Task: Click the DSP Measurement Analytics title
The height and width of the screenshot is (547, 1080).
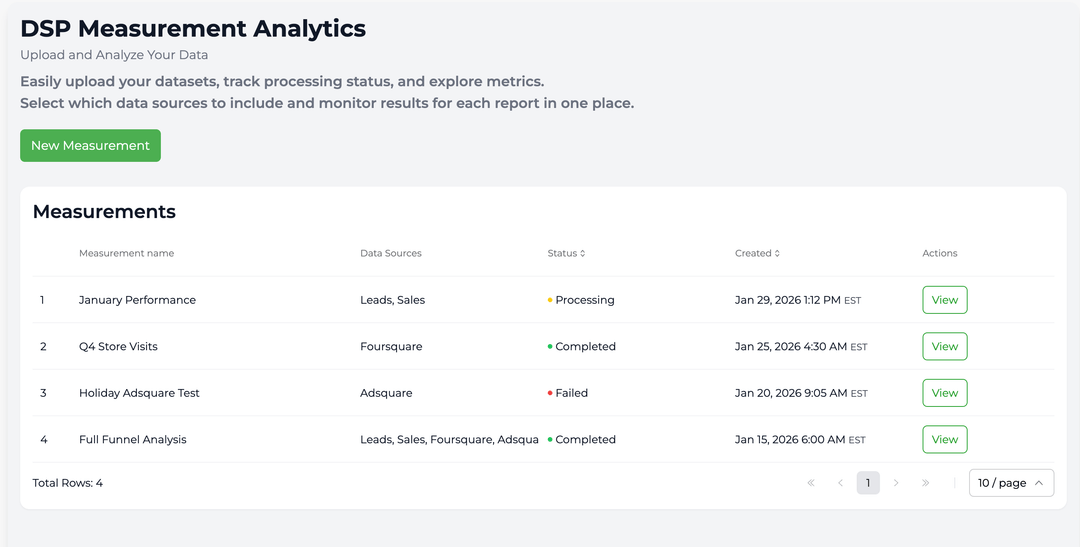Action: pos(193,28)
